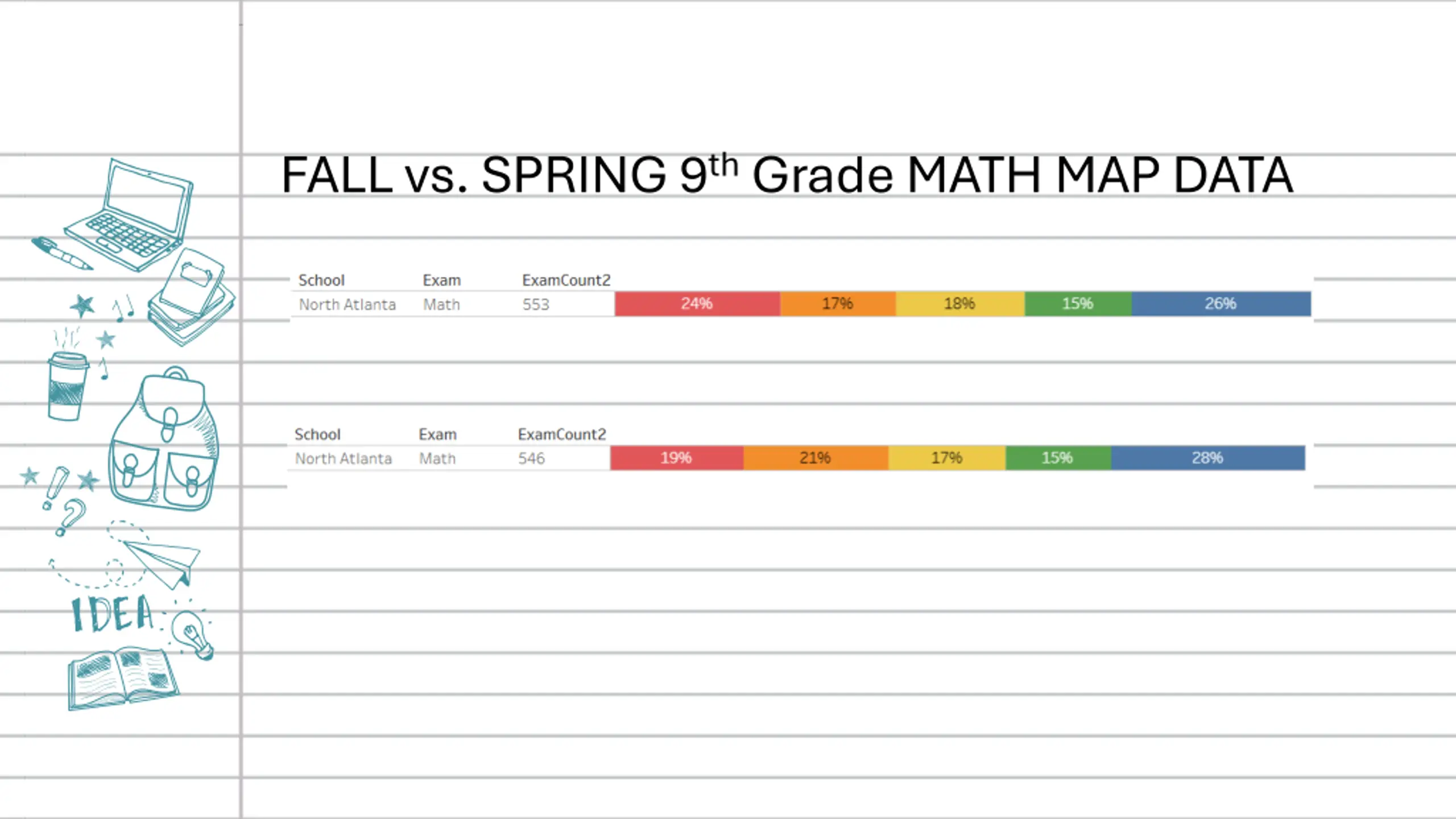Select the coffee cup doodle
The height and width of the screenshot is (819, 1456).
click(x=68, y=386)
